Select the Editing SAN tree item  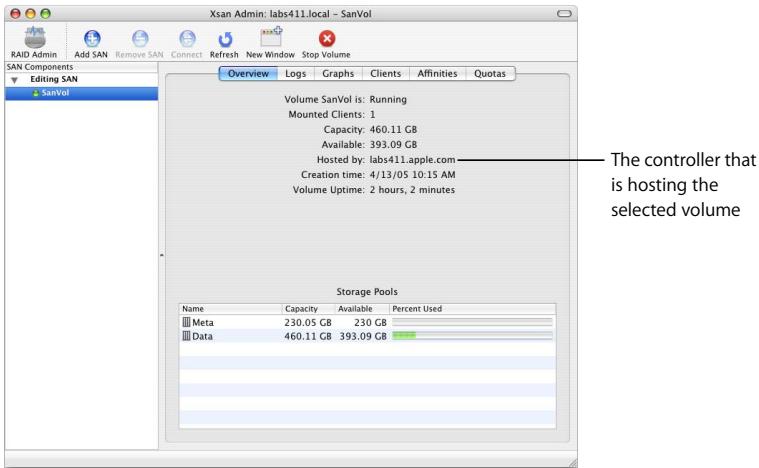(54, 79)
